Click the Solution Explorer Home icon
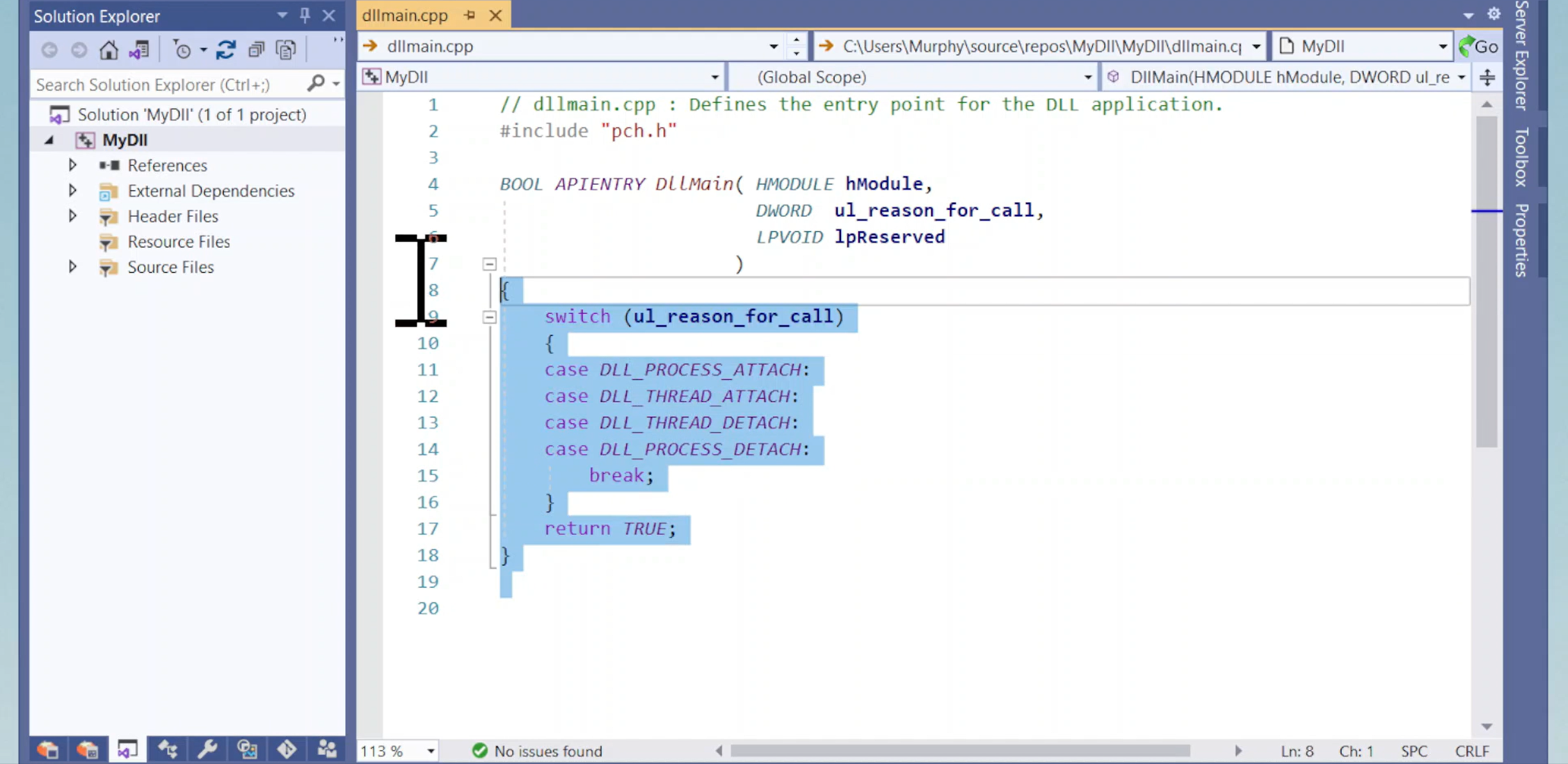 (x=108, y=49)
